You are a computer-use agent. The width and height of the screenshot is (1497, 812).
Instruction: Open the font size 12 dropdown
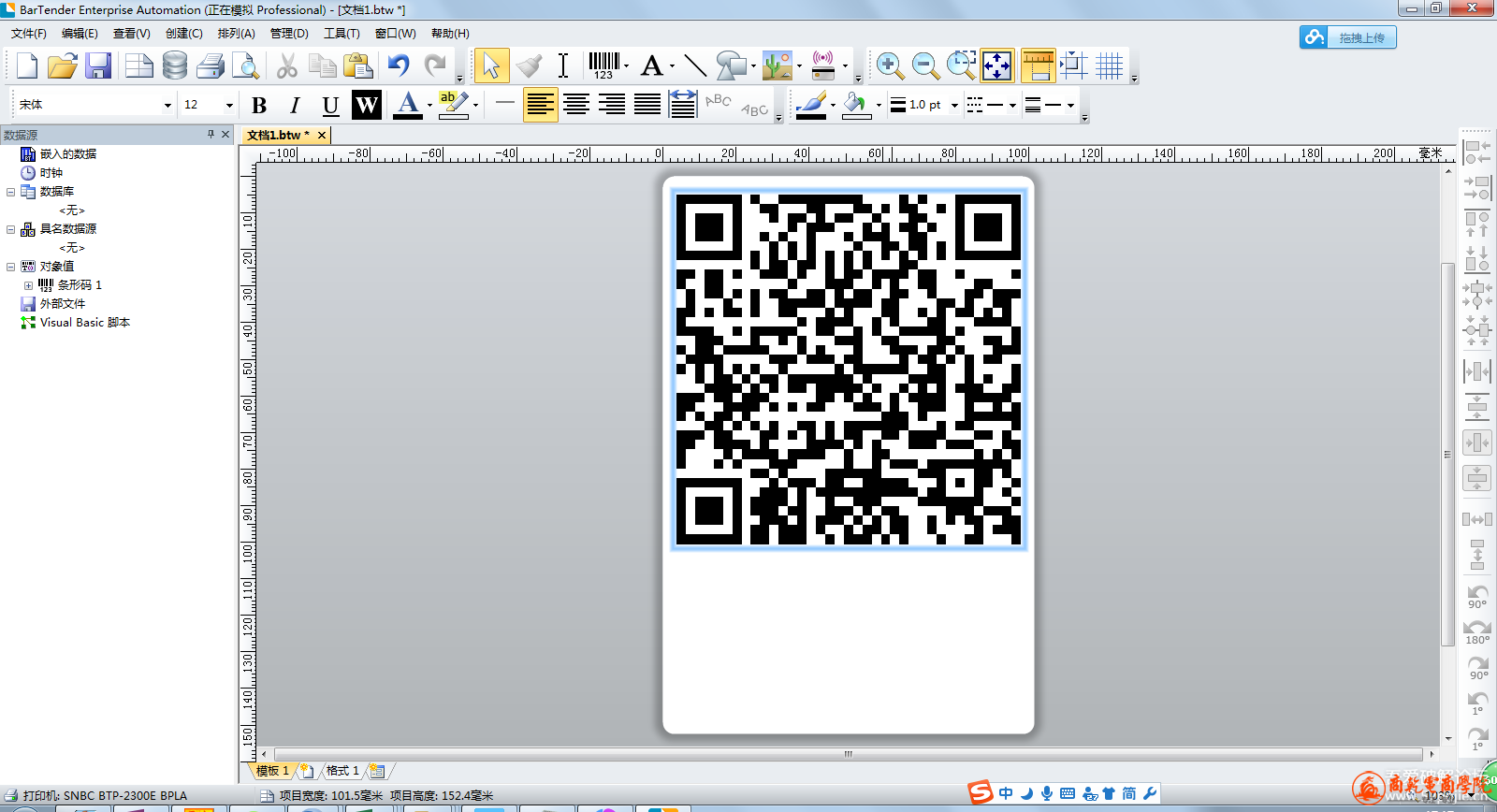pos(229,105)
